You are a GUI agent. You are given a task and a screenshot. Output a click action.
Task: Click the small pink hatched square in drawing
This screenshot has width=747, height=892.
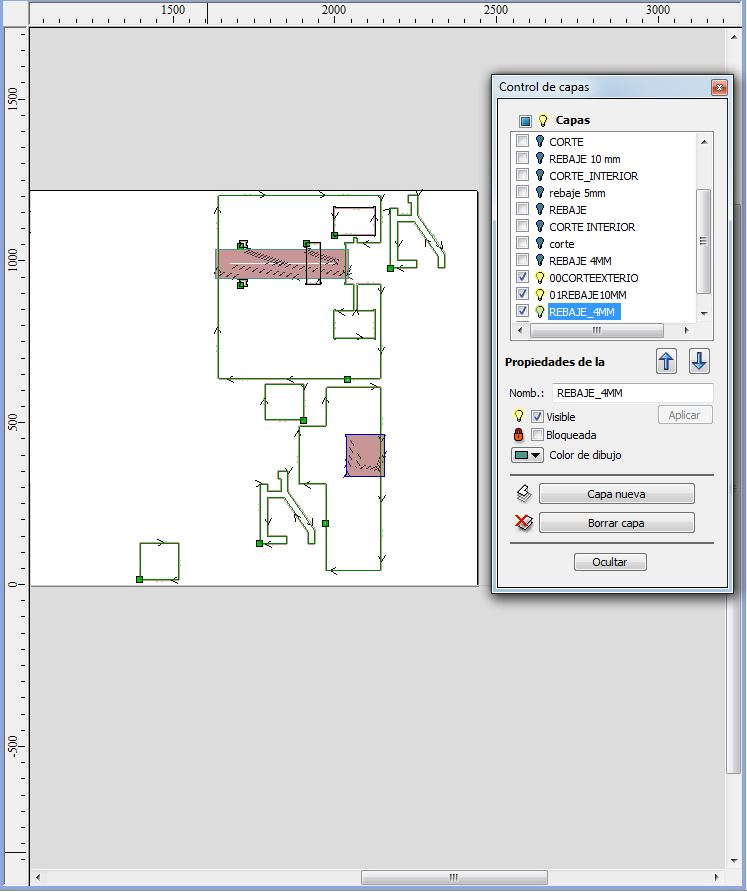click(x=365, y=455)
